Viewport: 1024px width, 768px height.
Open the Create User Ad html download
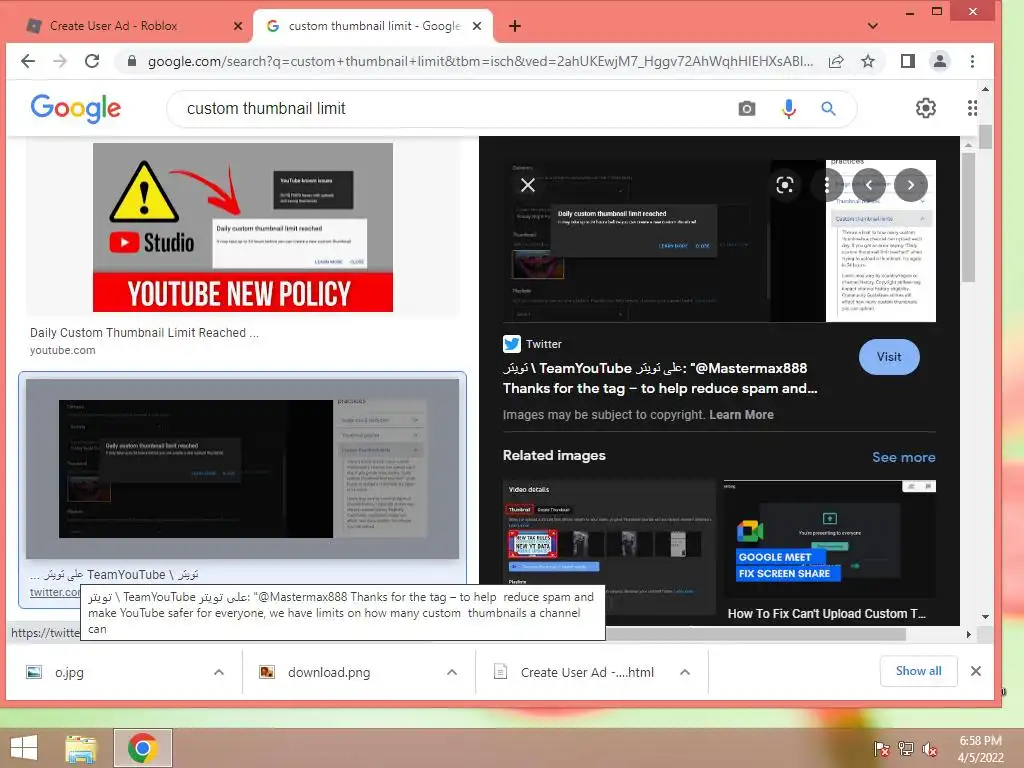pos(586,672)
